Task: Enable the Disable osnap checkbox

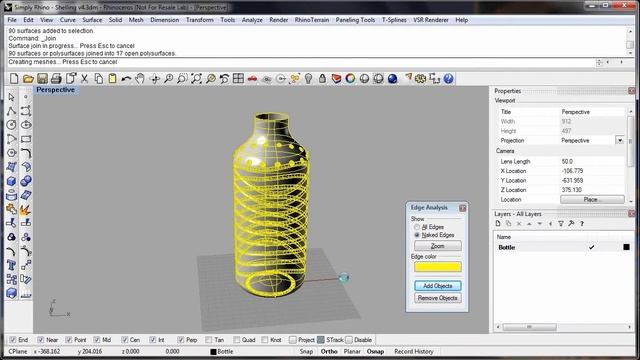Action: click(349, 340)
